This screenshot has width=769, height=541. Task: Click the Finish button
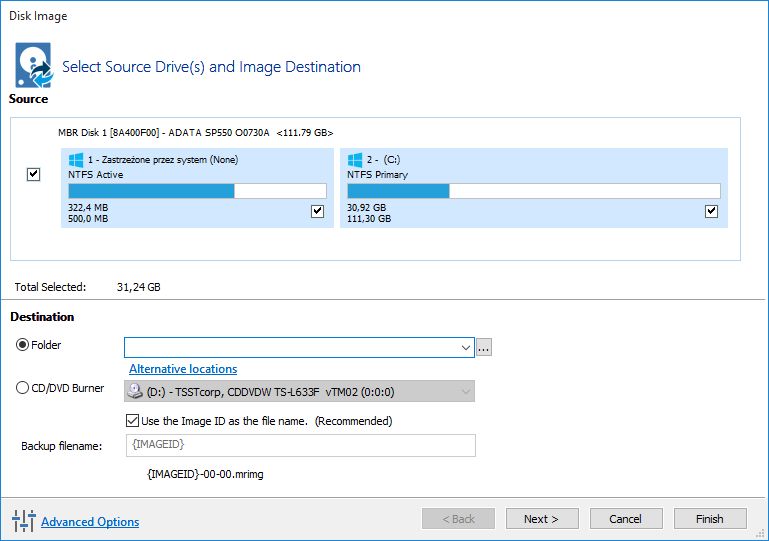coord(710,519)
